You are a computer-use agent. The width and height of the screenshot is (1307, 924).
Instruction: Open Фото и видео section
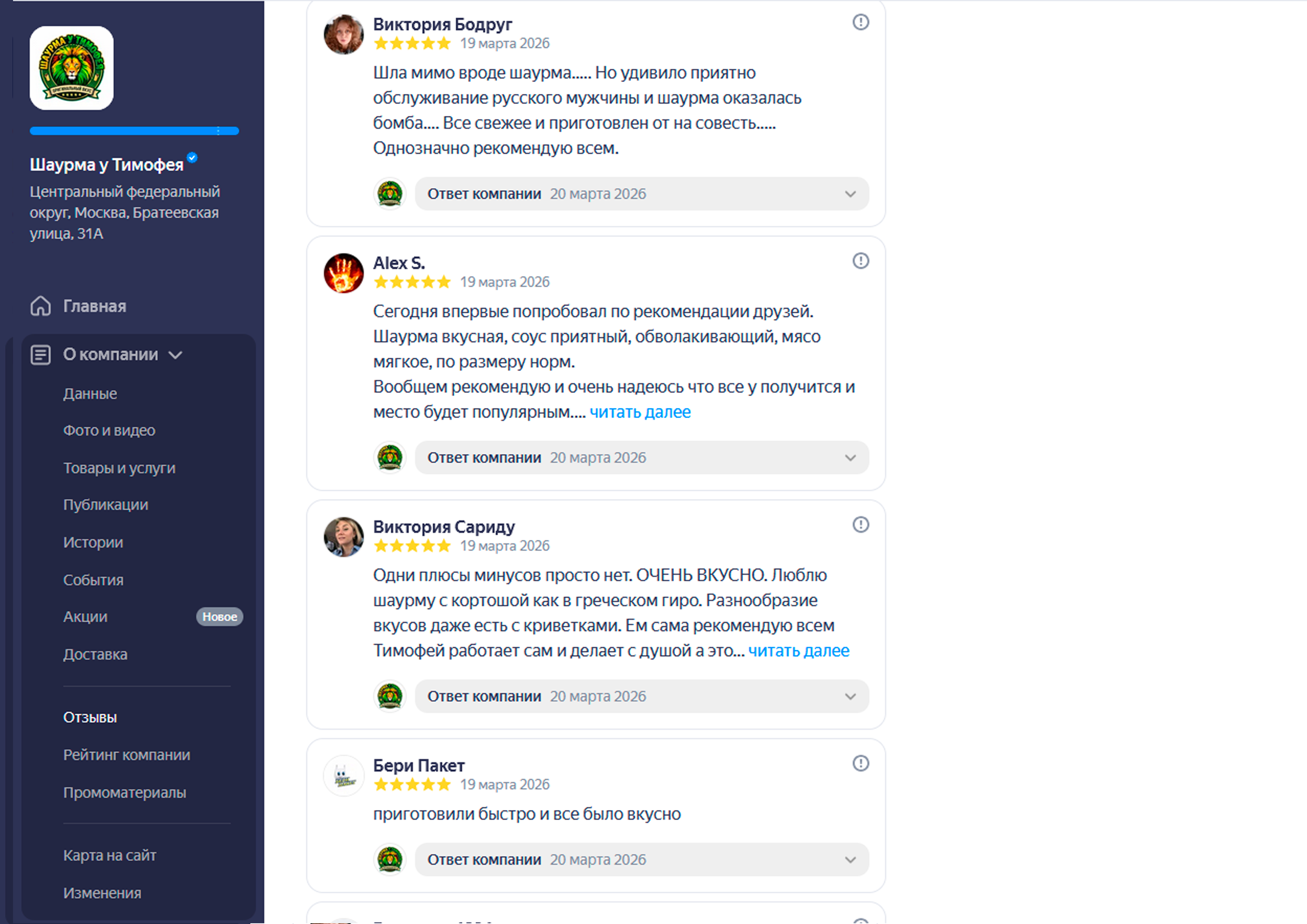coord(109,430)
